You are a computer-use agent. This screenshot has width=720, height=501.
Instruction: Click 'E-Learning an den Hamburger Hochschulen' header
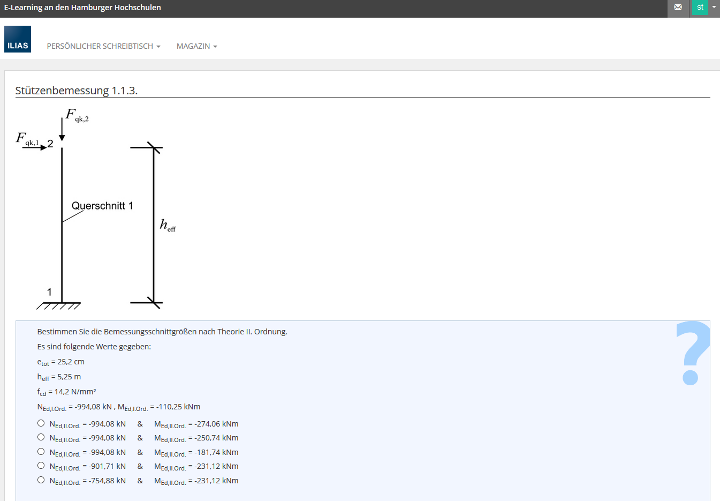tap(82, 7)
